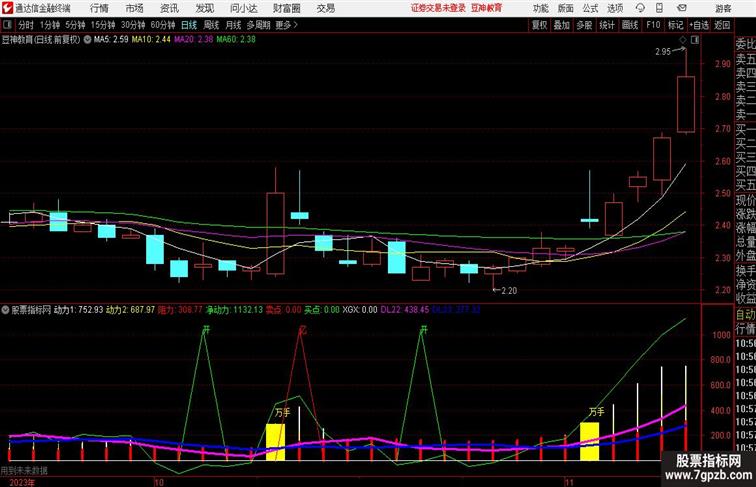
Task: Click the 证券交易未登录 login status text
Action: click(x=438, y=8)
